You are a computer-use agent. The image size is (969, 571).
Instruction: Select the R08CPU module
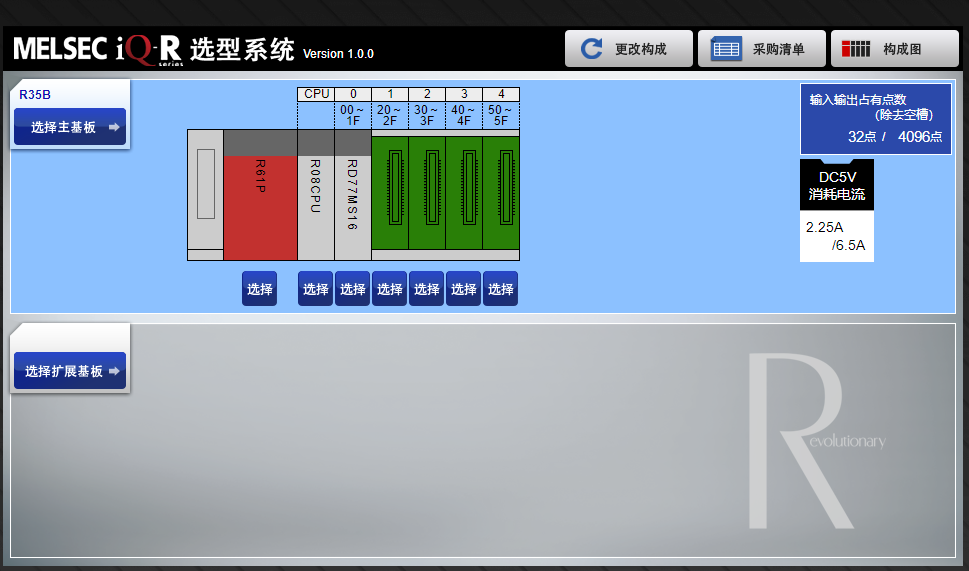click(316, 202)
